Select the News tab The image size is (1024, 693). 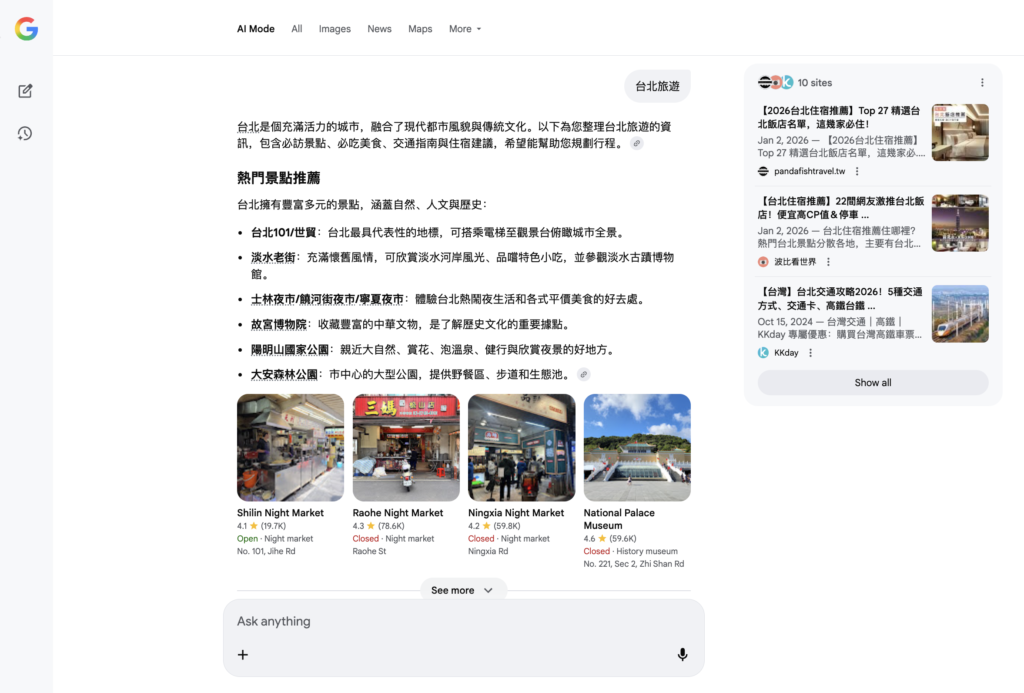point(379,29)
